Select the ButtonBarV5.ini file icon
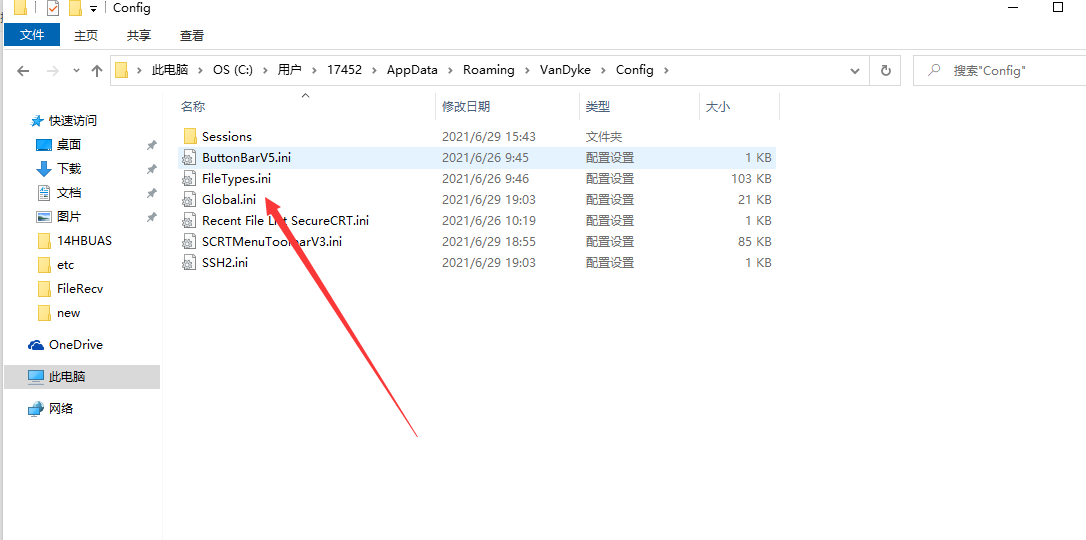Viewport: 1086px width, 540px height. tap(189, 158)
